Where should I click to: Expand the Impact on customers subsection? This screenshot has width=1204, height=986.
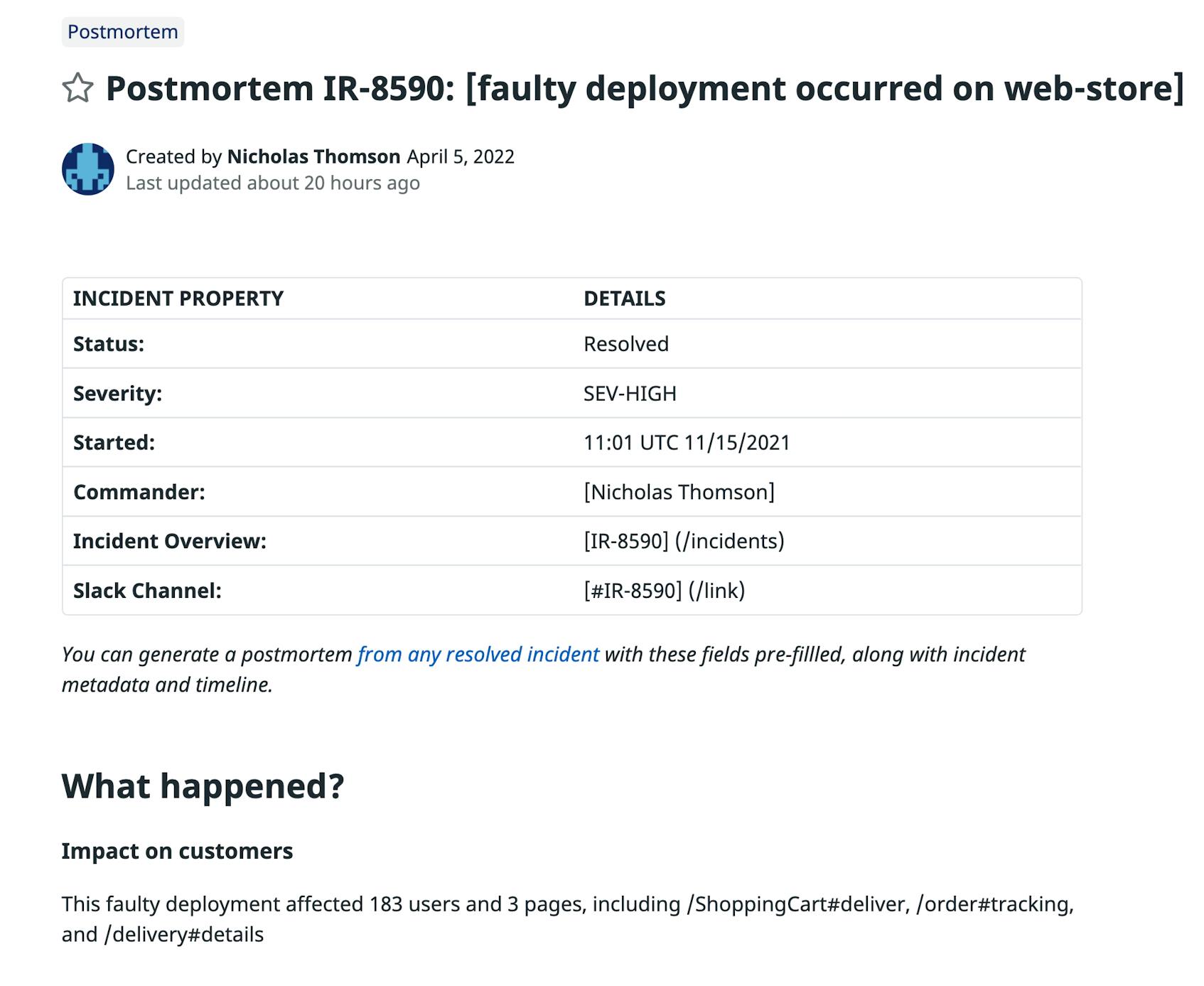(x=177, y=850)
